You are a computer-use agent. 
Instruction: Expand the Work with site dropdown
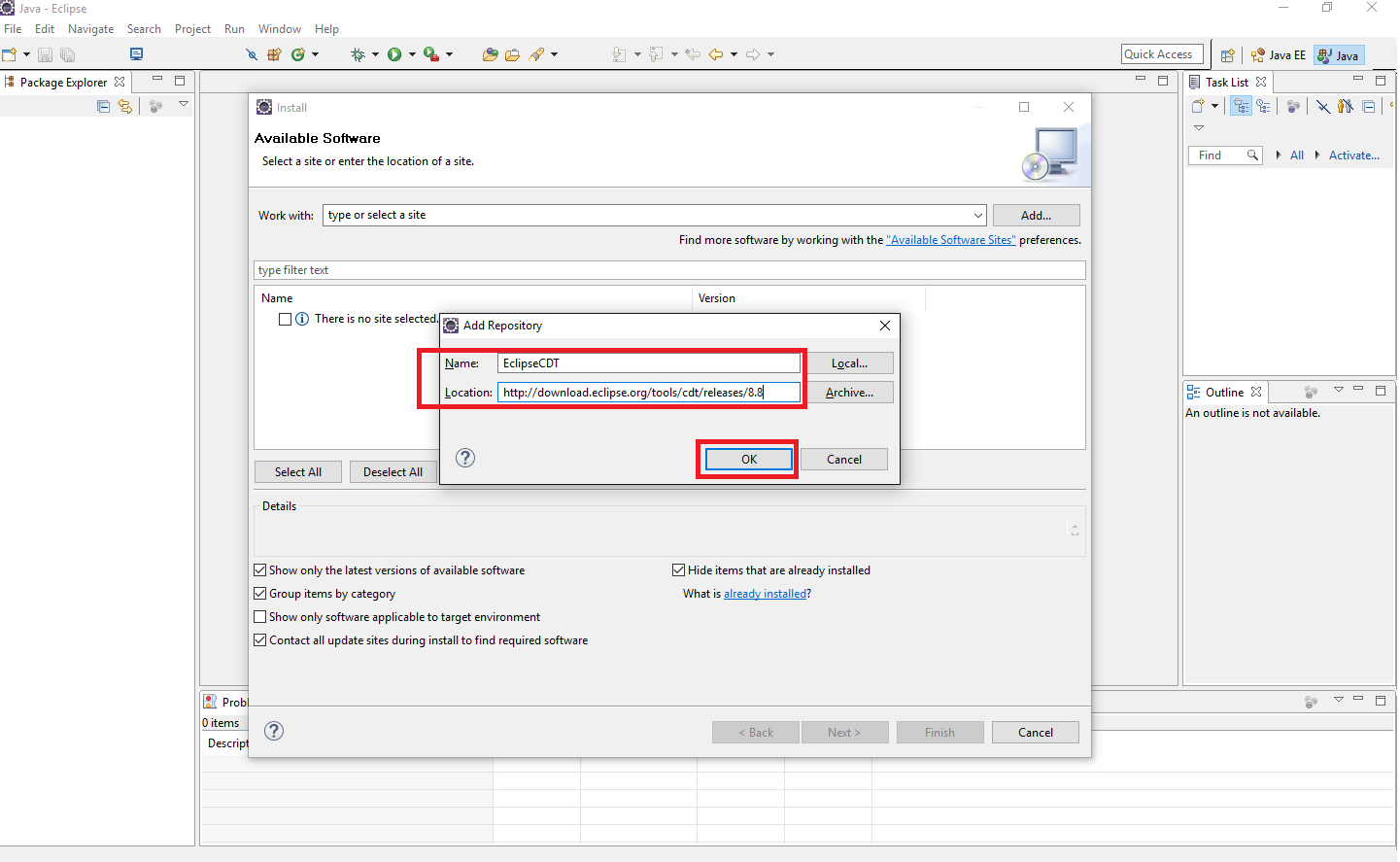click(x=977, y=216)
